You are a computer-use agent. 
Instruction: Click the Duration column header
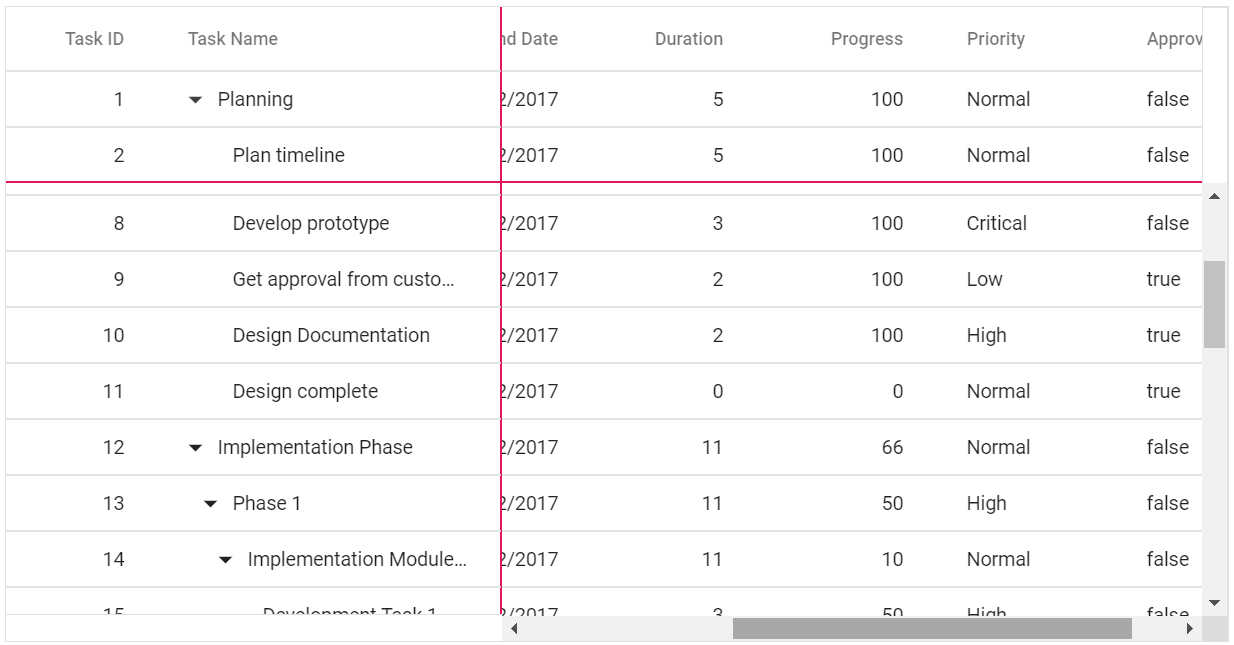pyautogui.click(x=688, y=39)
